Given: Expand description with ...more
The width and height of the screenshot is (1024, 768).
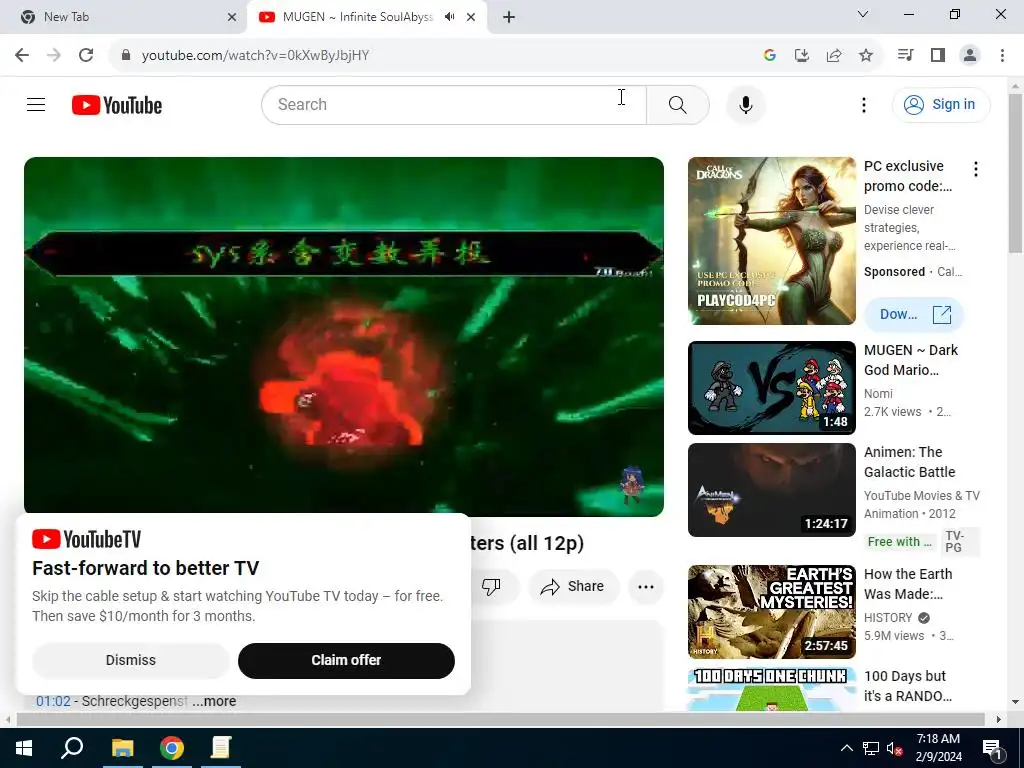Looking at the screenshot, I should [x=214, y=701].
